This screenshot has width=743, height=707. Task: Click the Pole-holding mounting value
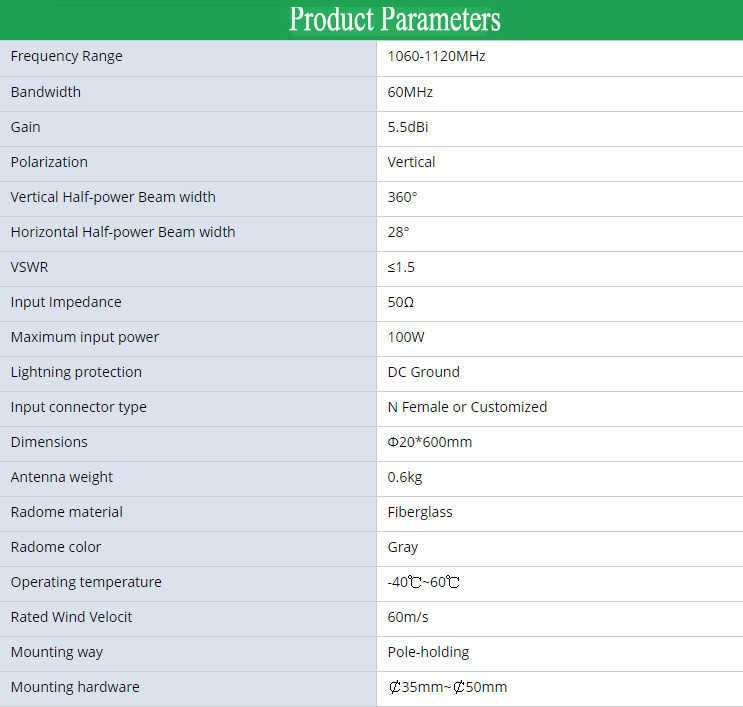point(428,652)
